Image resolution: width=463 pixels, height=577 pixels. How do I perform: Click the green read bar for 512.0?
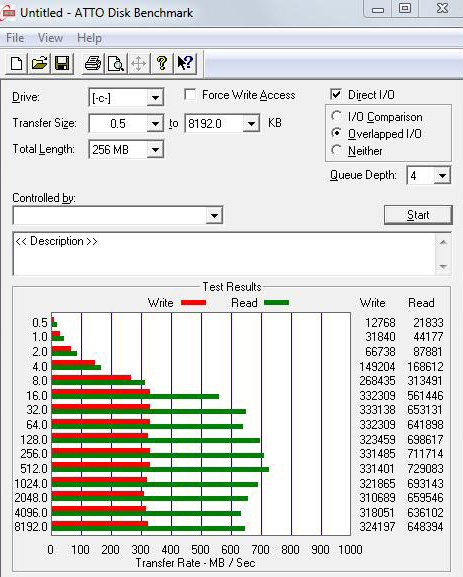(x=160, y=470)
